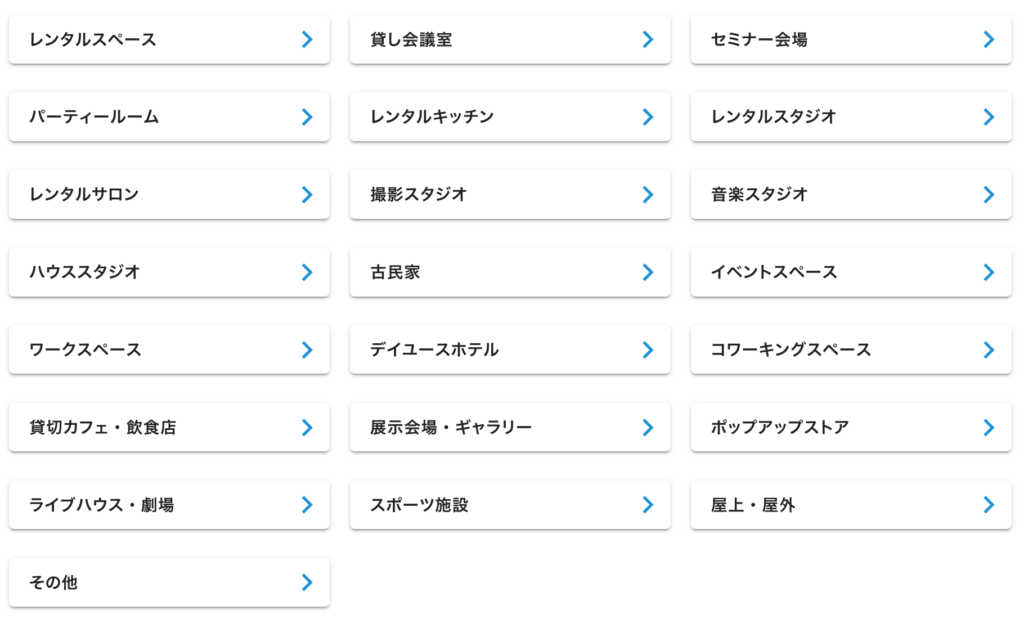Click the arrow icon beside パーティールーム
The image size is (1024, 619).
[307, 117]
